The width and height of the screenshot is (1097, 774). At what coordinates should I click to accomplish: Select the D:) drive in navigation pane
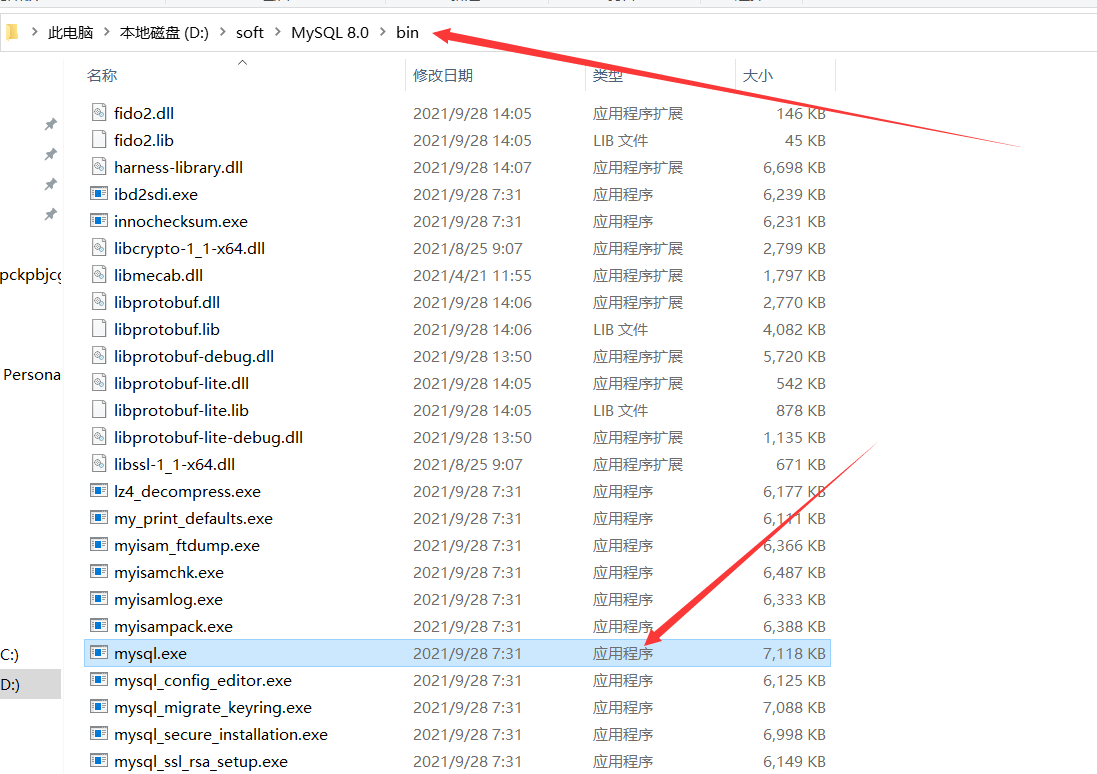[x=30, y=684]
